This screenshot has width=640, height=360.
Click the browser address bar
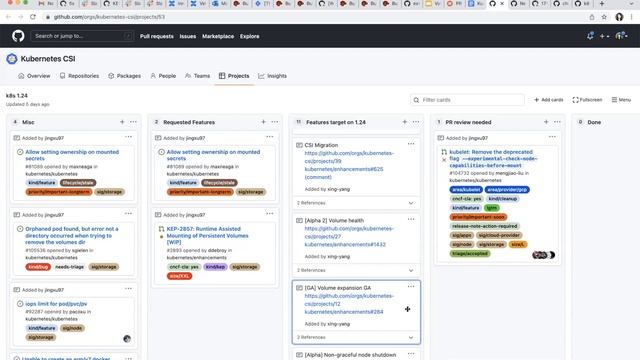click(314, 17)
